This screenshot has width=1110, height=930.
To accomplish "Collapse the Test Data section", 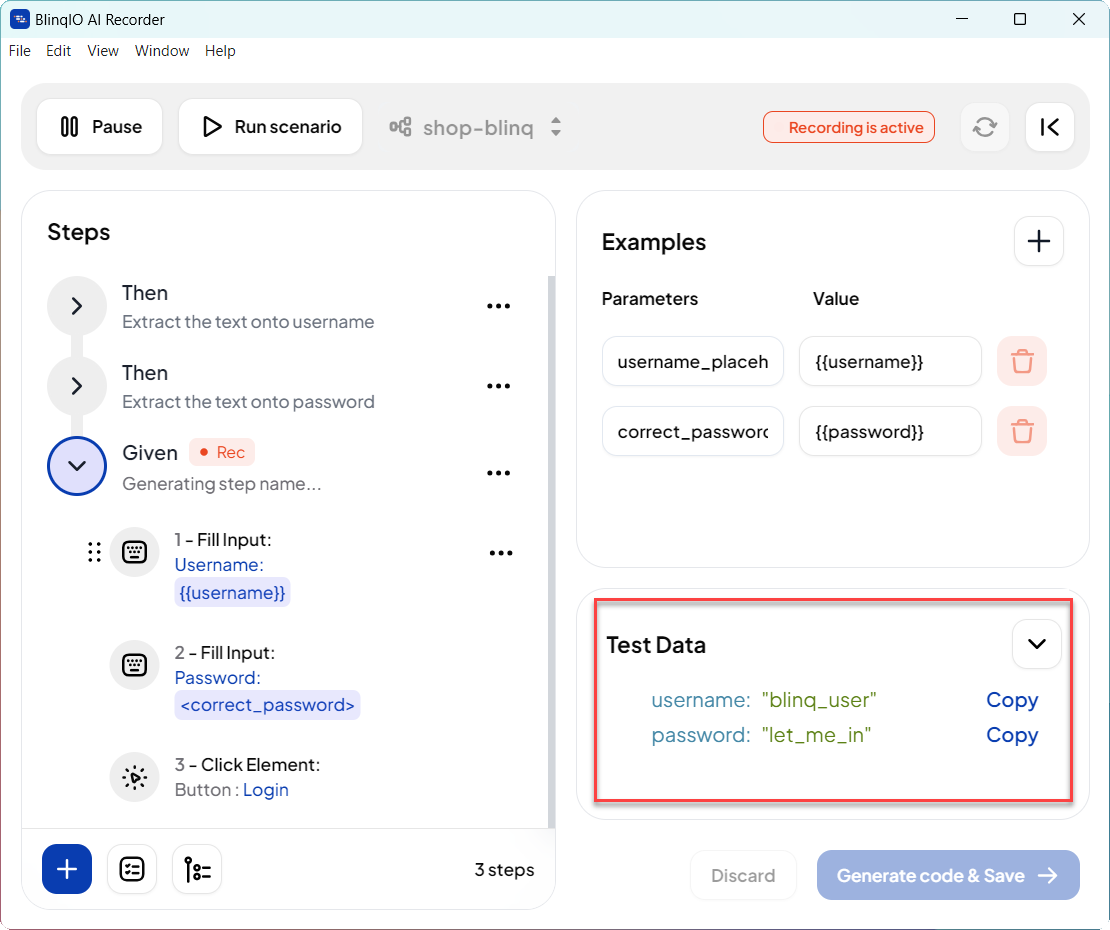I will click(x=1036, y=644).
